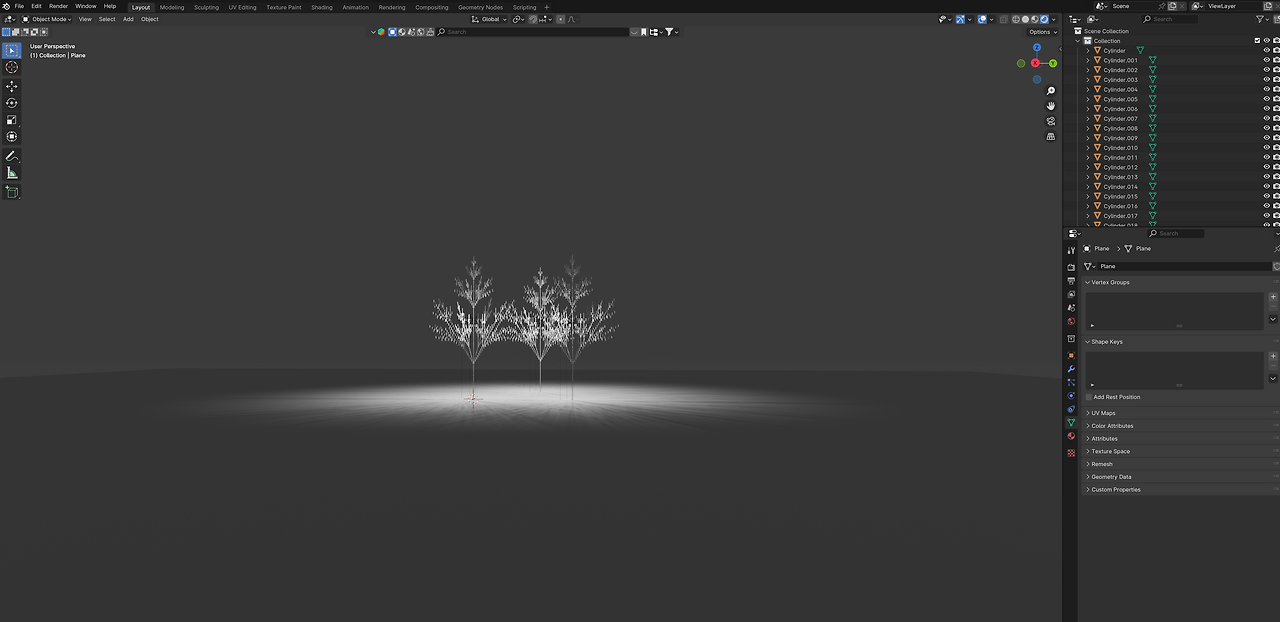The width and height of the screenshot is (1280, 622).
Task: Select the Scale tool
Action: coord(12,120)
